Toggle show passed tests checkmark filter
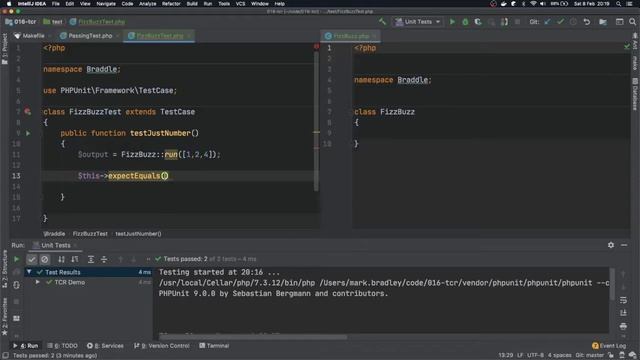Screen dimensions: 640x360 (32, 259)
